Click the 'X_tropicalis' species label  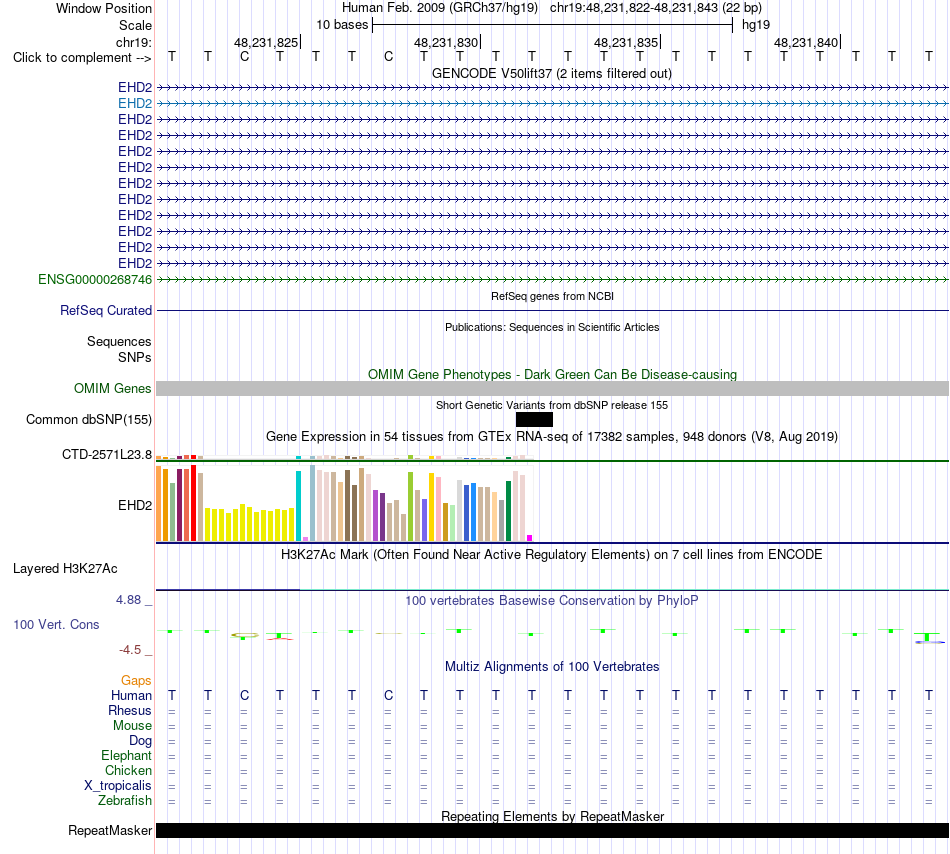click(x=118, y=786)
